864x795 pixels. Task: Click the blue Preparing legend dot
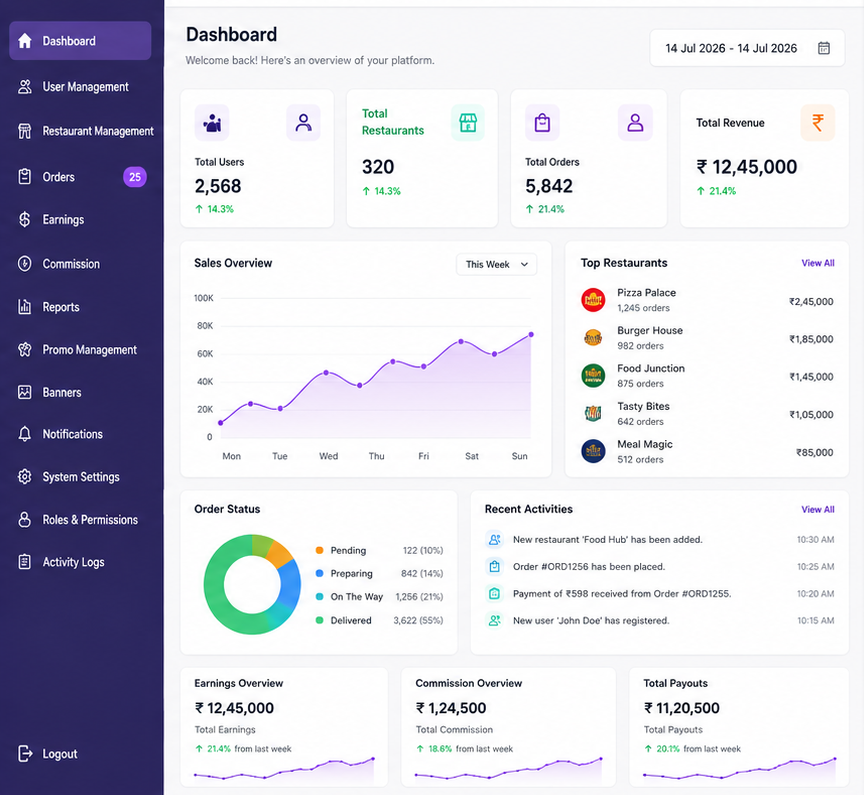[x=319, y=574]
